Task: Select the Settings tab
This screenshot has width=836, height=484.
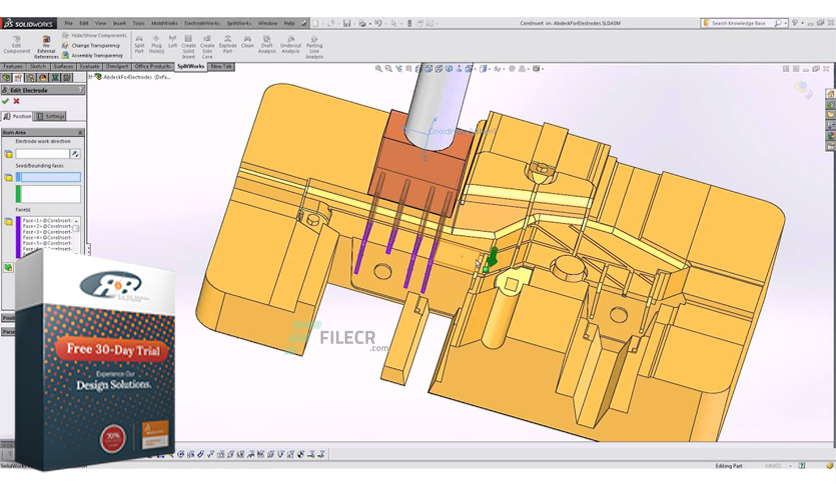Action: click(x=51, y=116)
